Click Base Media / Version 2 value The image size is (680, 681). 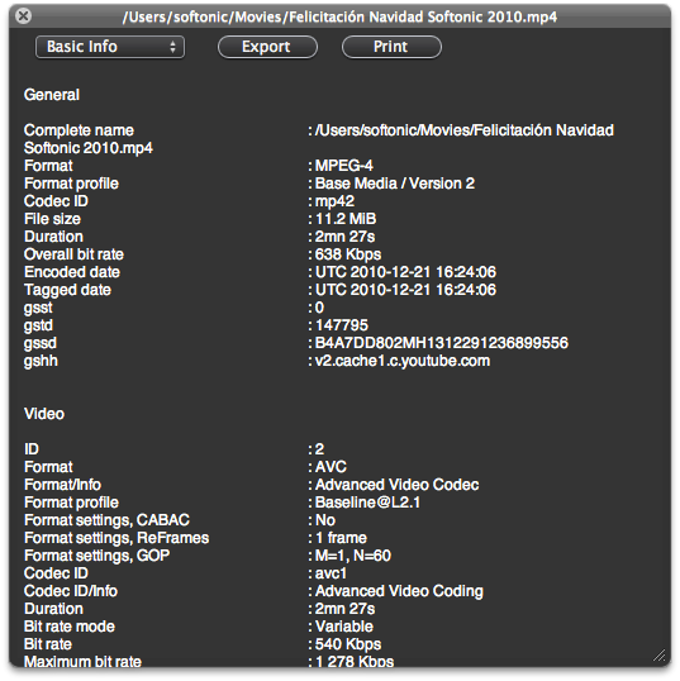pyautogui.click(x=395, y=184)
